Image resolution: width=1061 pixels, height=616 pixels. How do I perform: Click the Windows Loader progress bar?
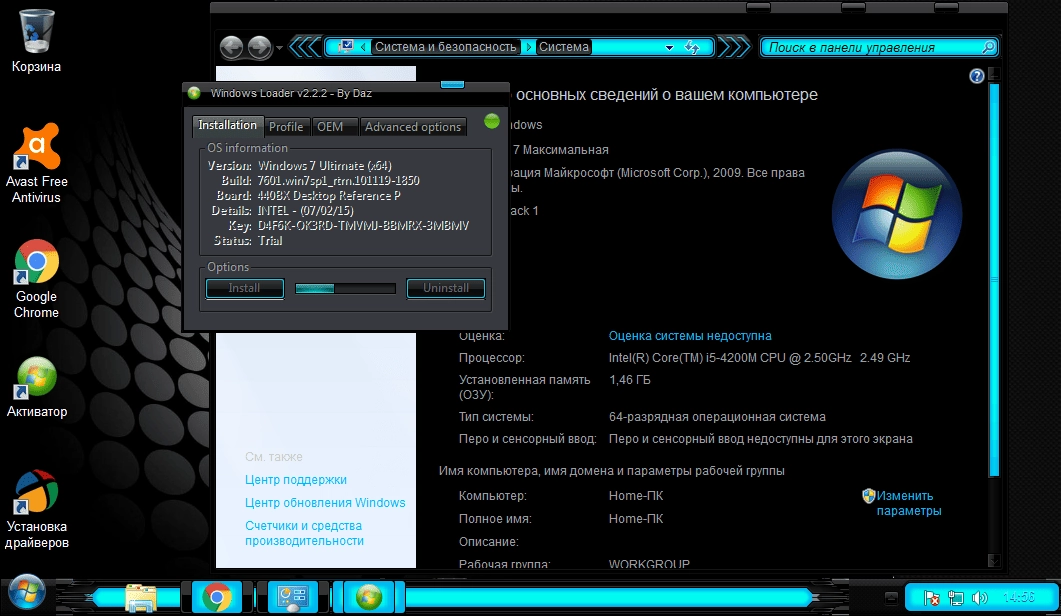pos(345,288)
